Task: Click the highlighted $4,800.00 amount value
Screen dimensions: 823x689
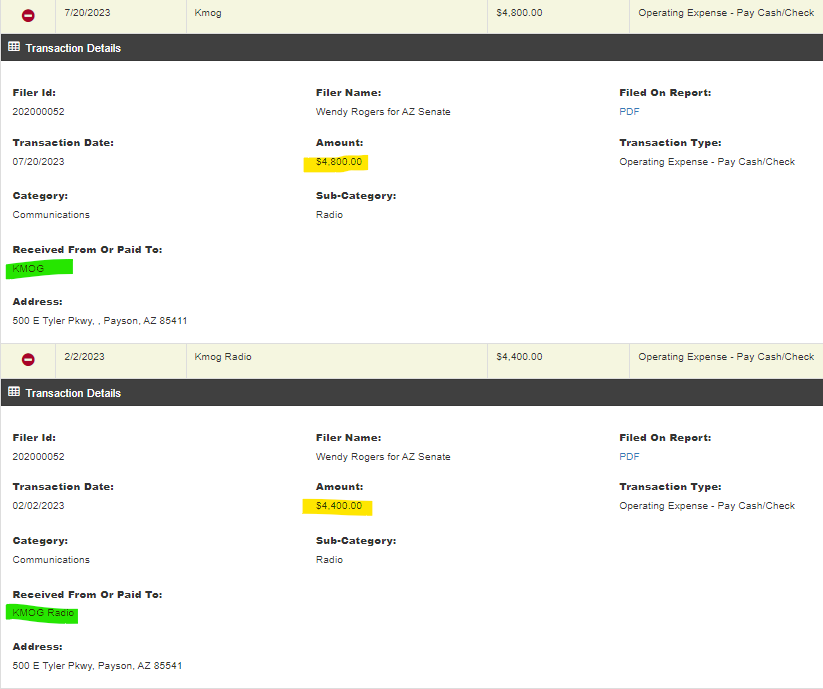Action: pyautogui.click(x=339, y=162)
